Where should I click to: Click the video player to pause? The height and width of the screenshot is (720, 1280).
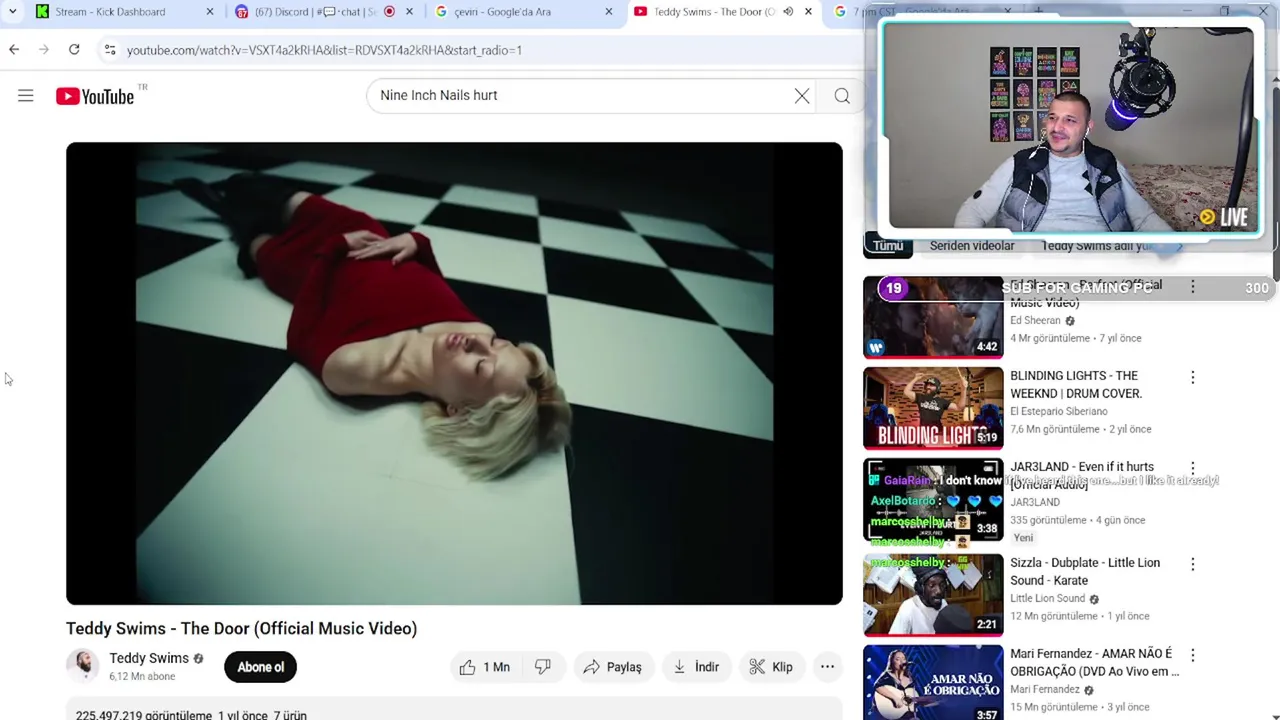click(454, 373)
